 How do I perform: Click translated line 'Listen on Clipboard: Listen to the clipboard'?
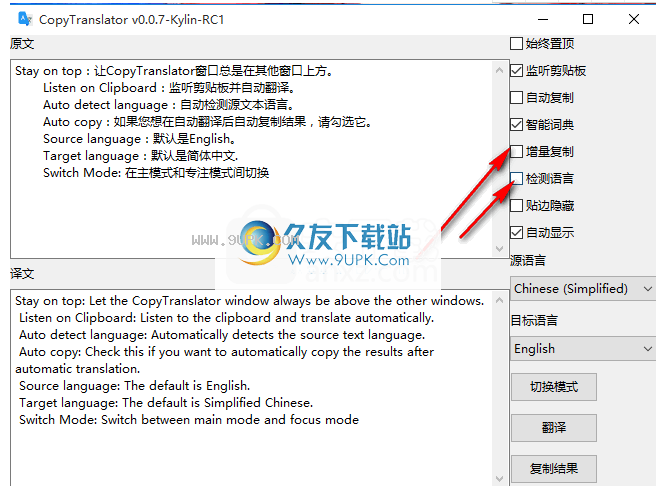(226, 318)
